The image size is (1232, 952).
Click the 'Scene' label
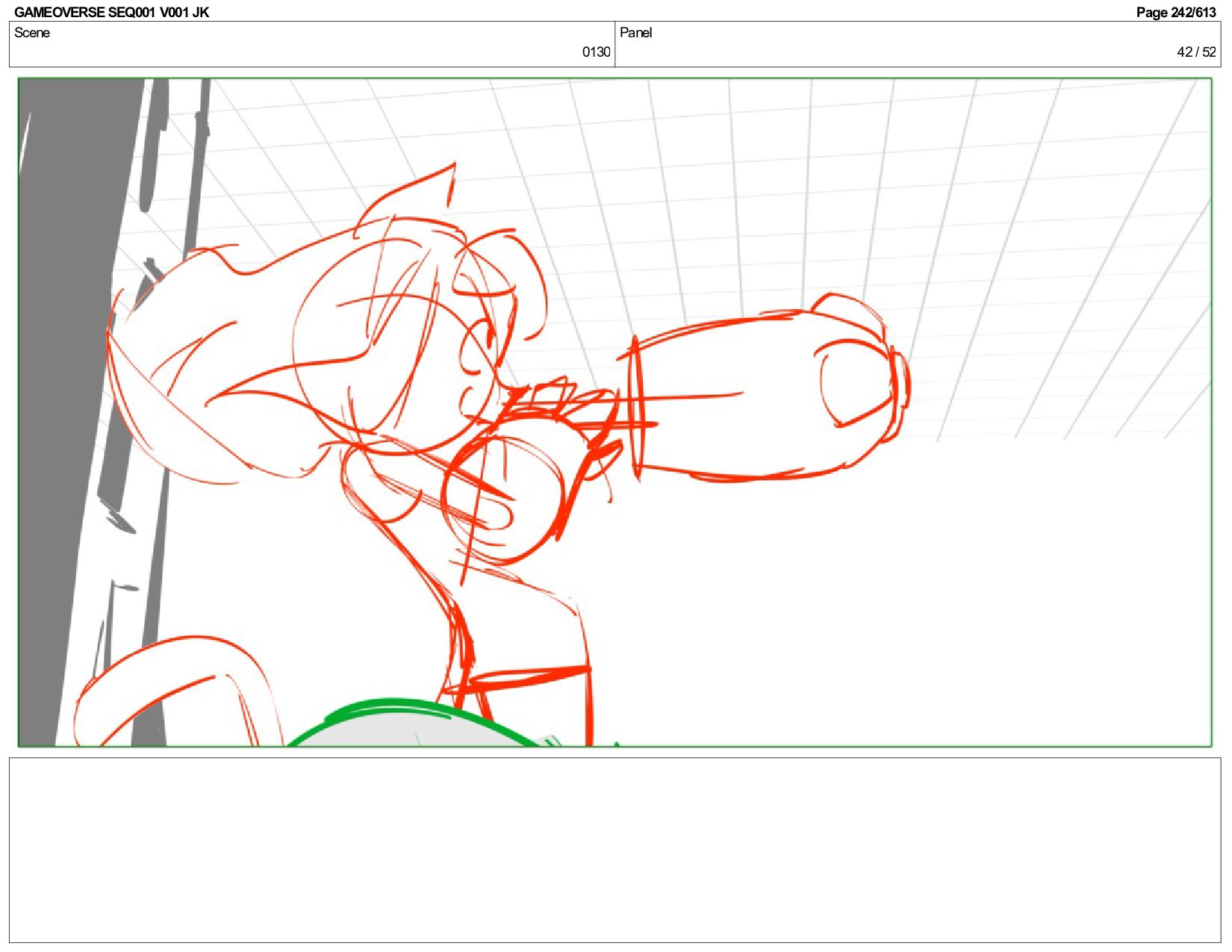tap(32, 33)
